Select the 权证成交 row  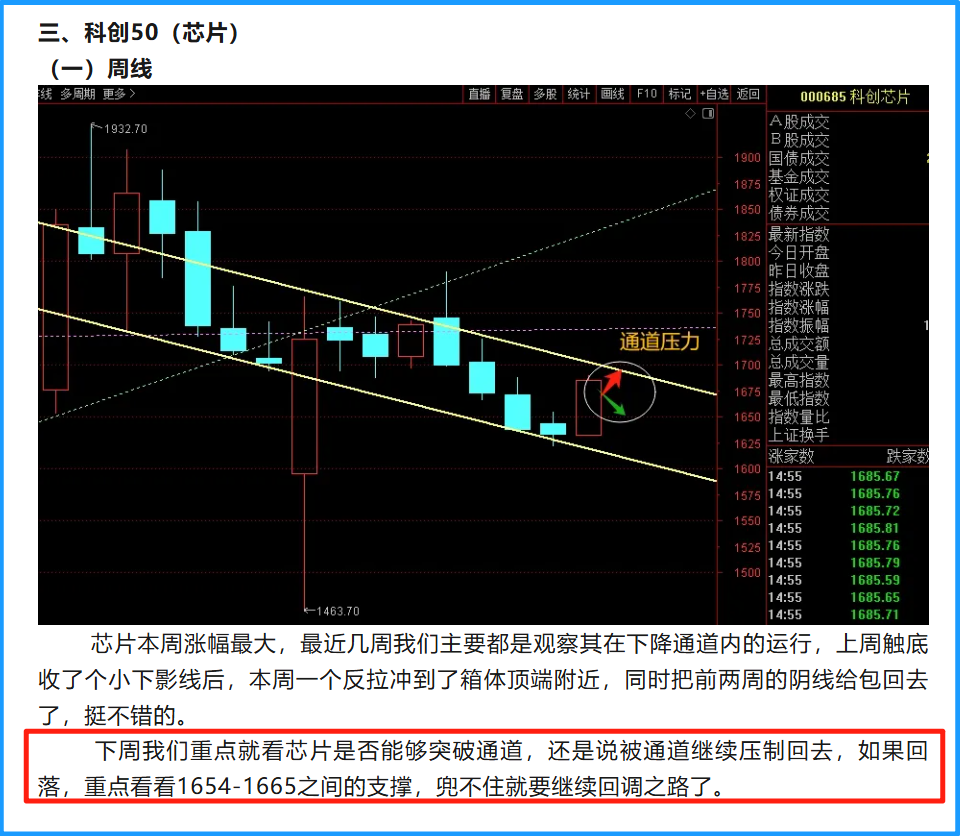800,195
